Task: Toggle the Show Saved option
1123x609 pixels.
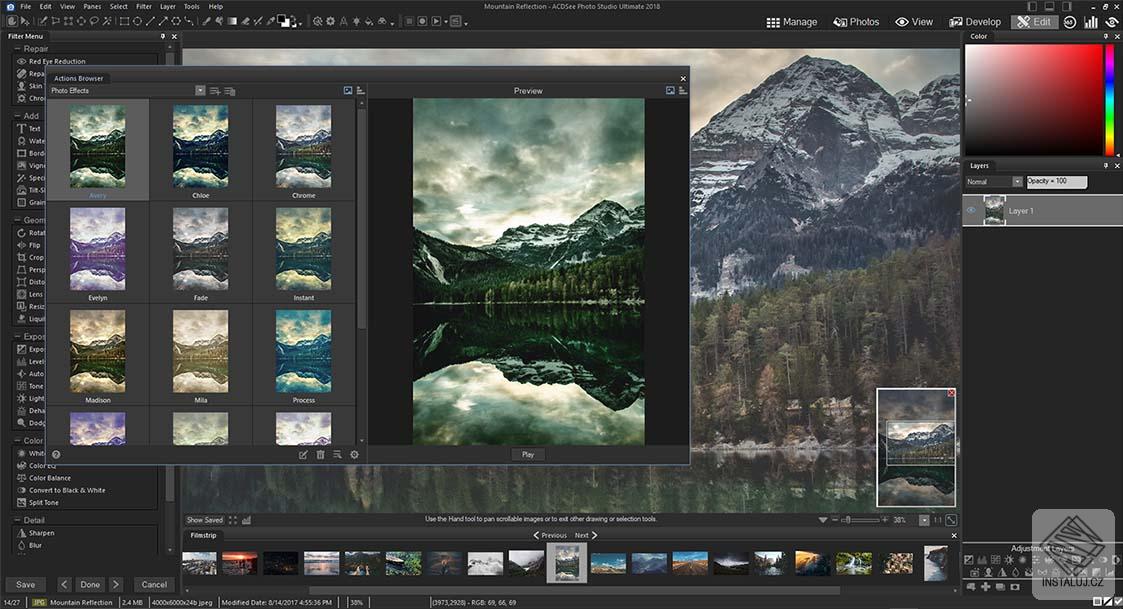Action: click(204, 519)
